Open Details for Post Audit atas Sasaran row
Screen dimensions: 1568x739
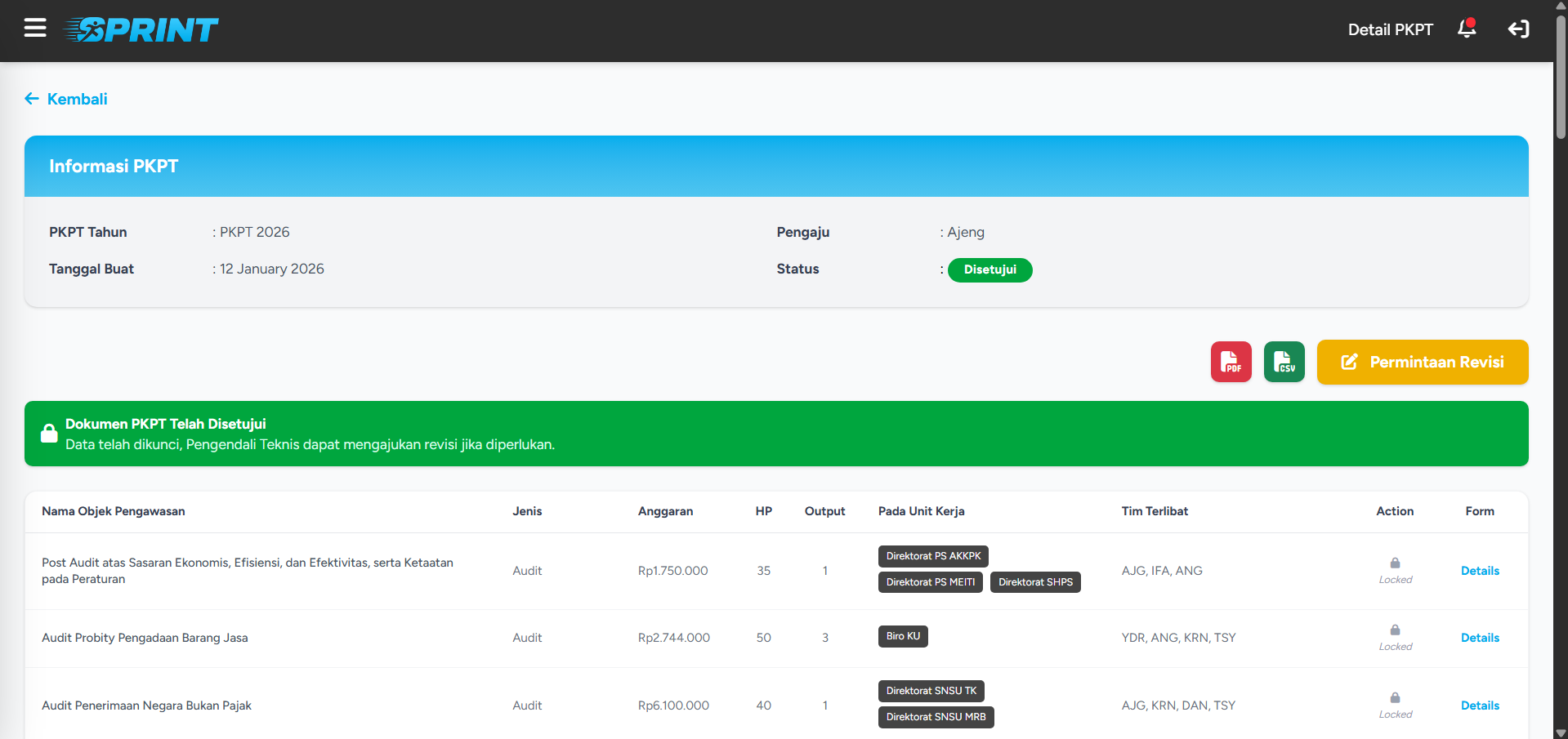coord(1480,571)
